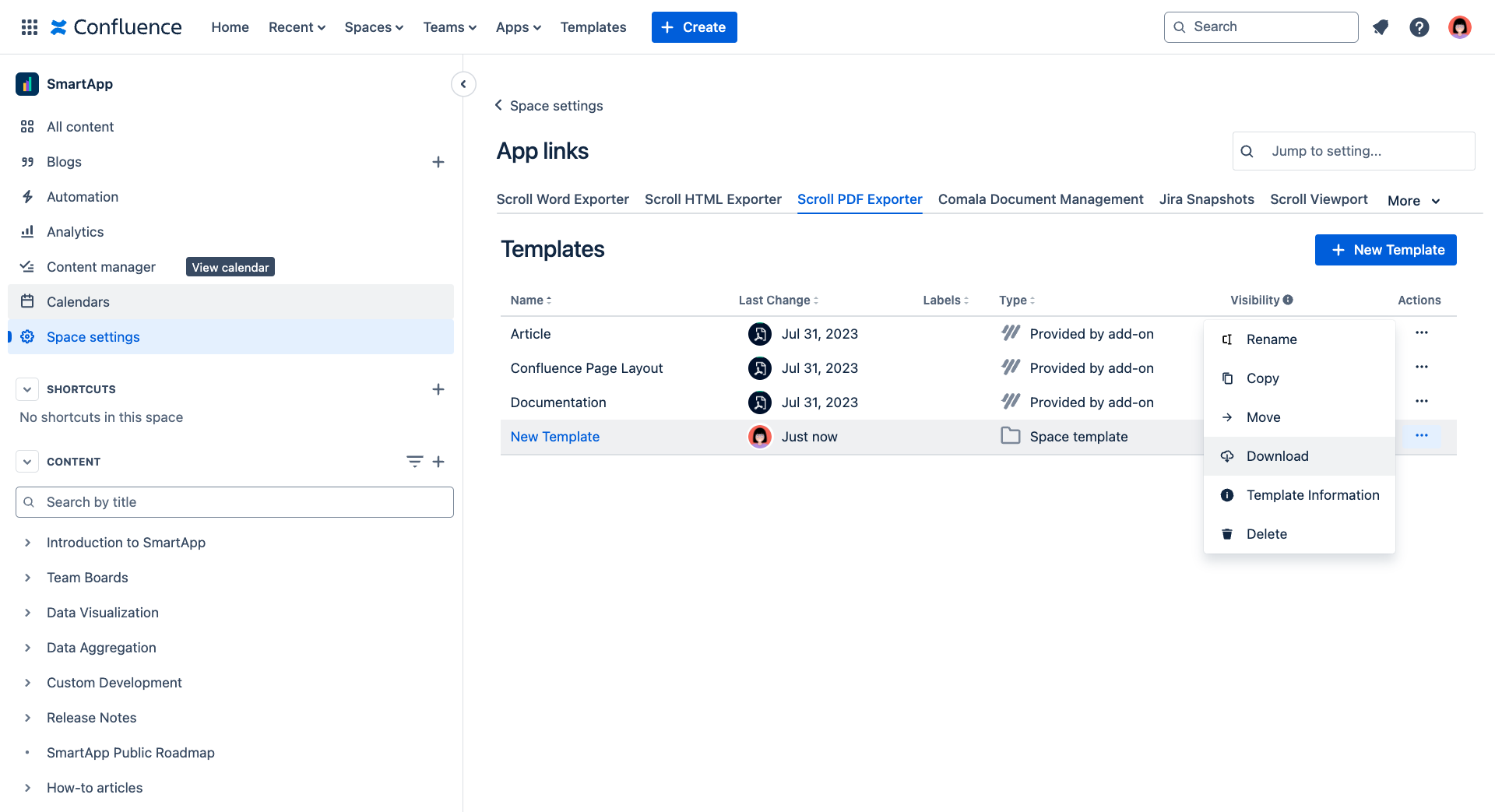Open the notifications icon

pyautogui.click(x=1381, y=27)
